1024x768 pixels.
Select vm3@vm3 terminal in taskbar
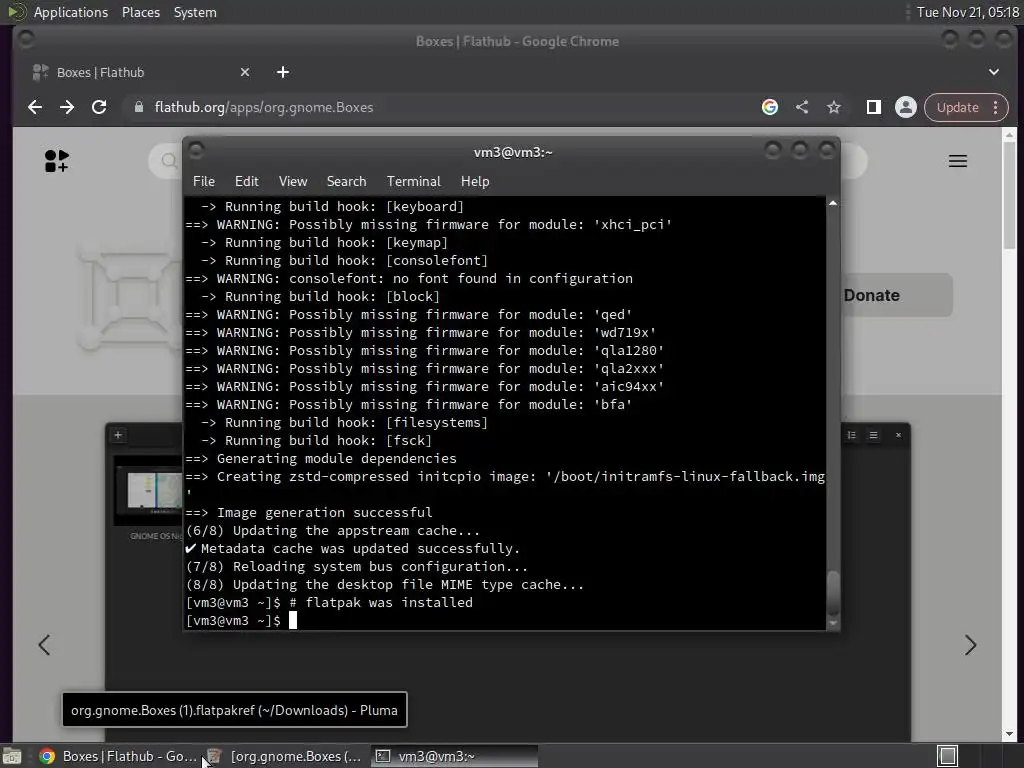[455, 756]
